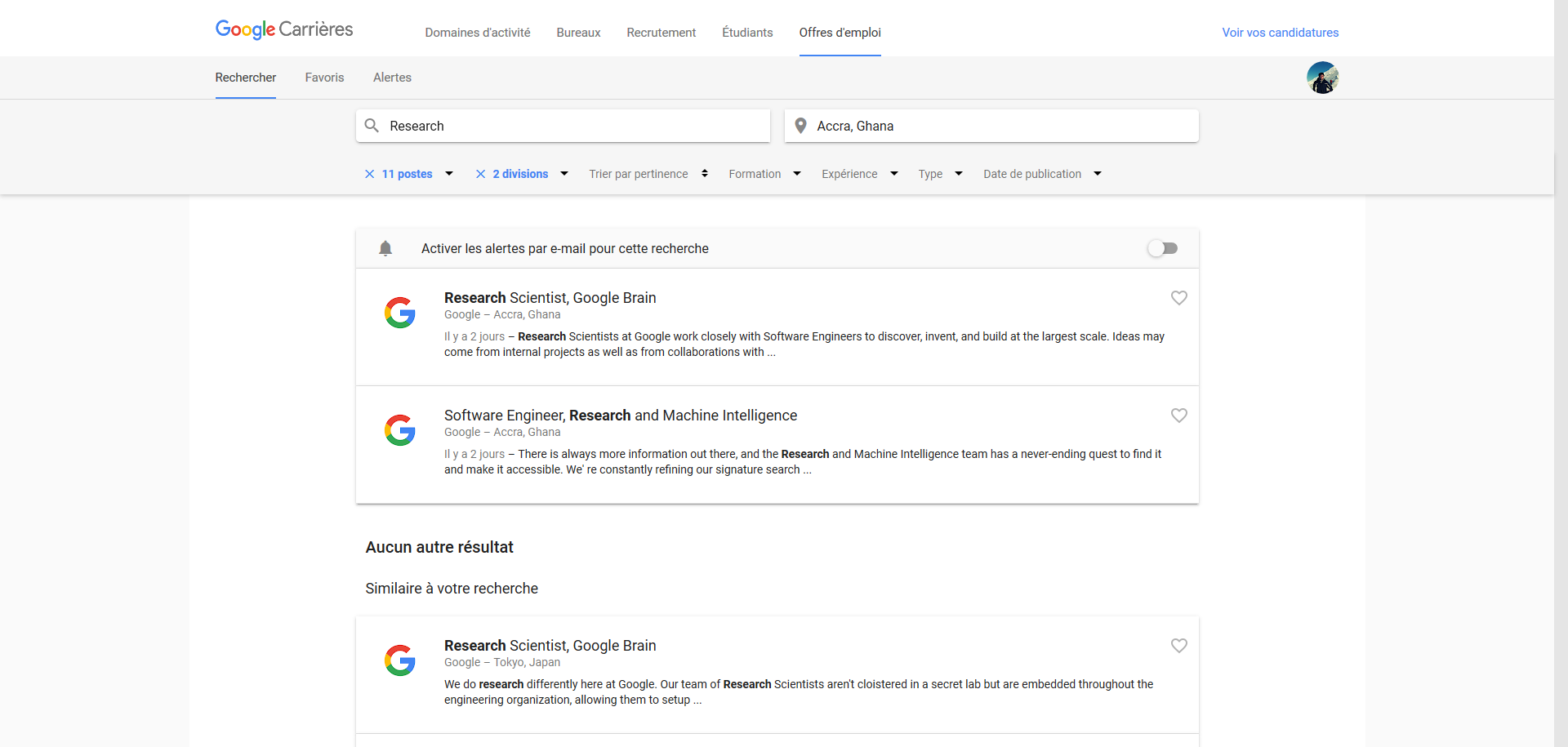Open the Expérience filter dropdown

860,174
